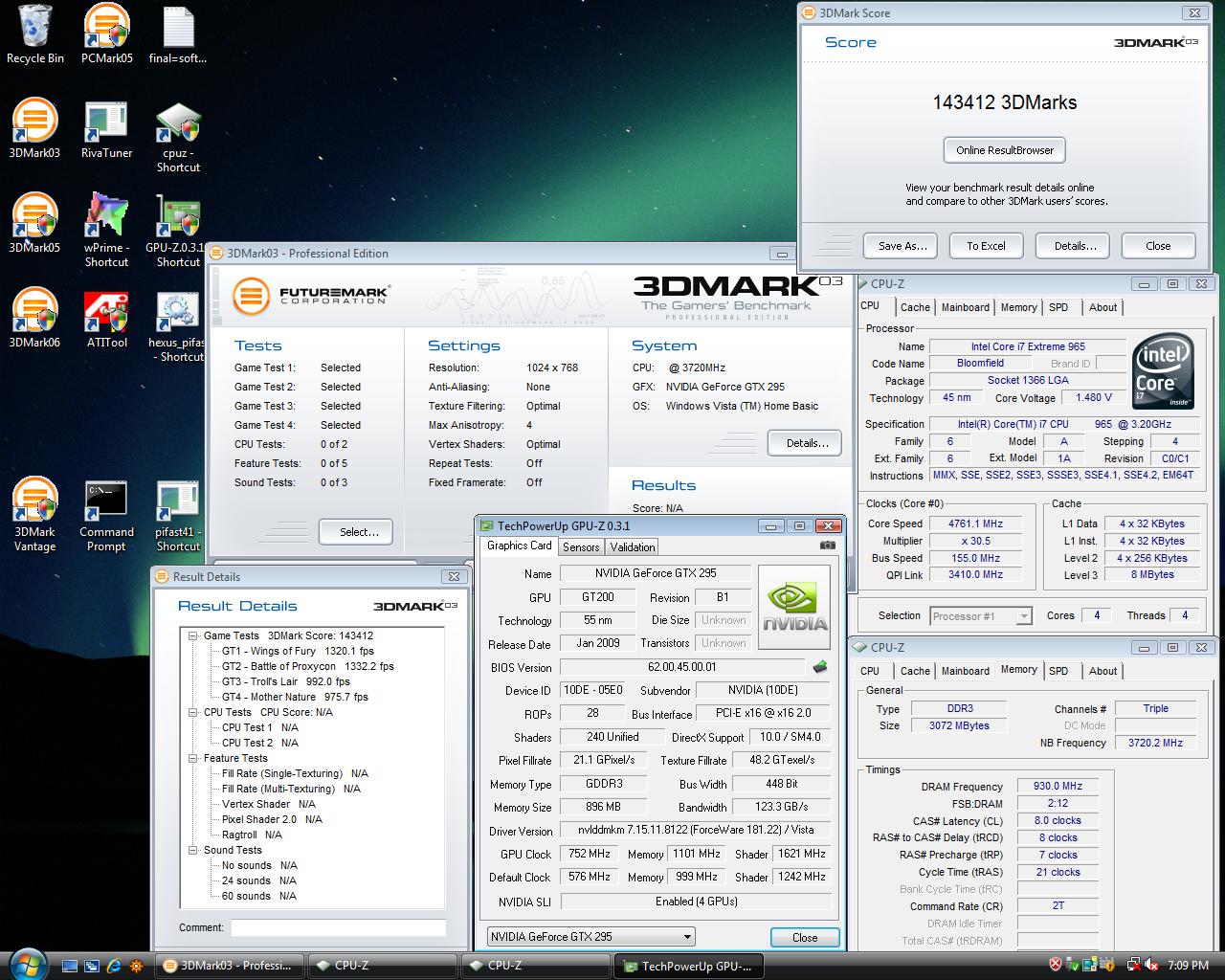Open the Sensors tab in GPU-Z

point(581,546)
